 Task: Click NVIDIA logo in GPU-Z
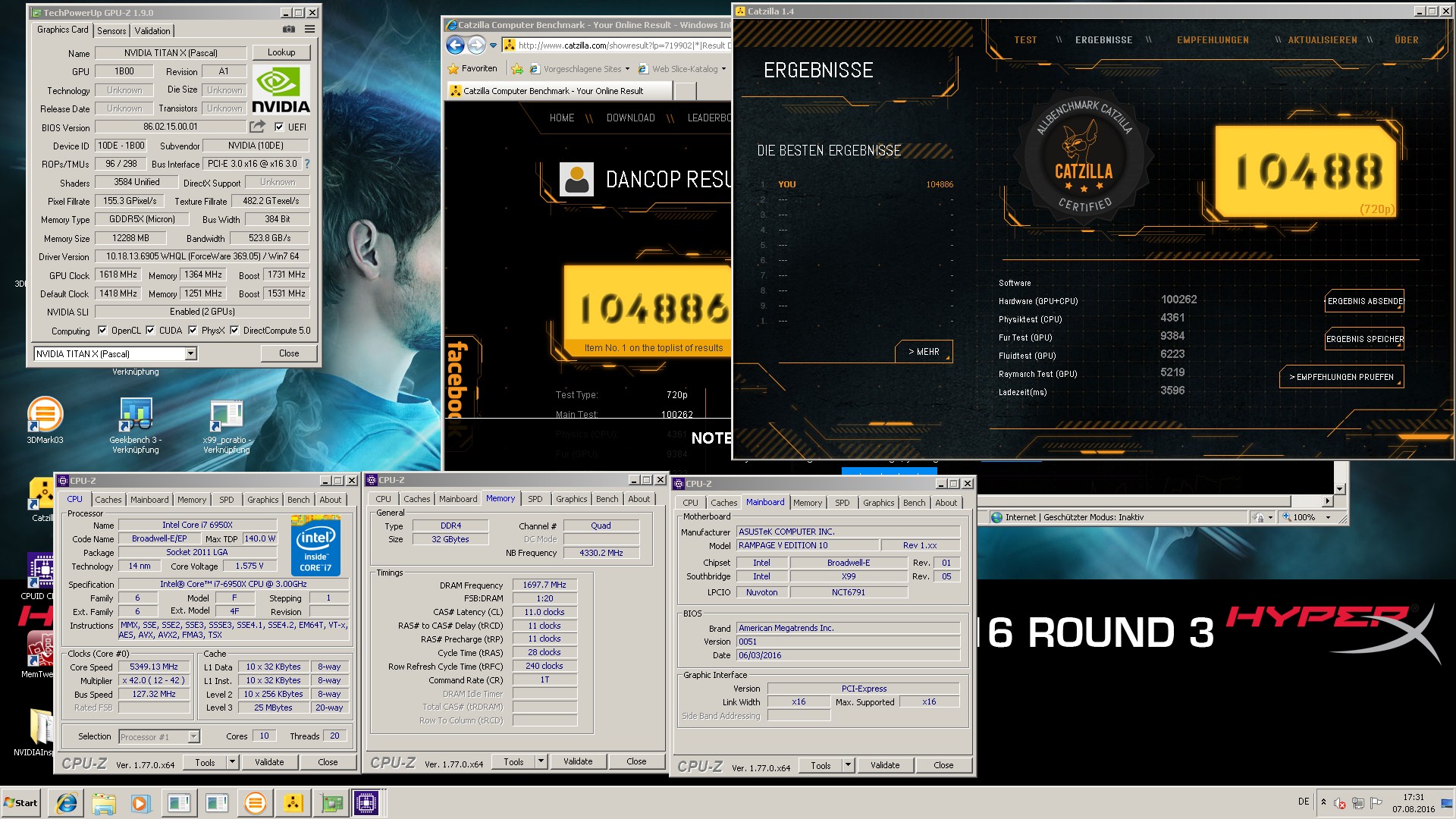(x=281, y=89)
